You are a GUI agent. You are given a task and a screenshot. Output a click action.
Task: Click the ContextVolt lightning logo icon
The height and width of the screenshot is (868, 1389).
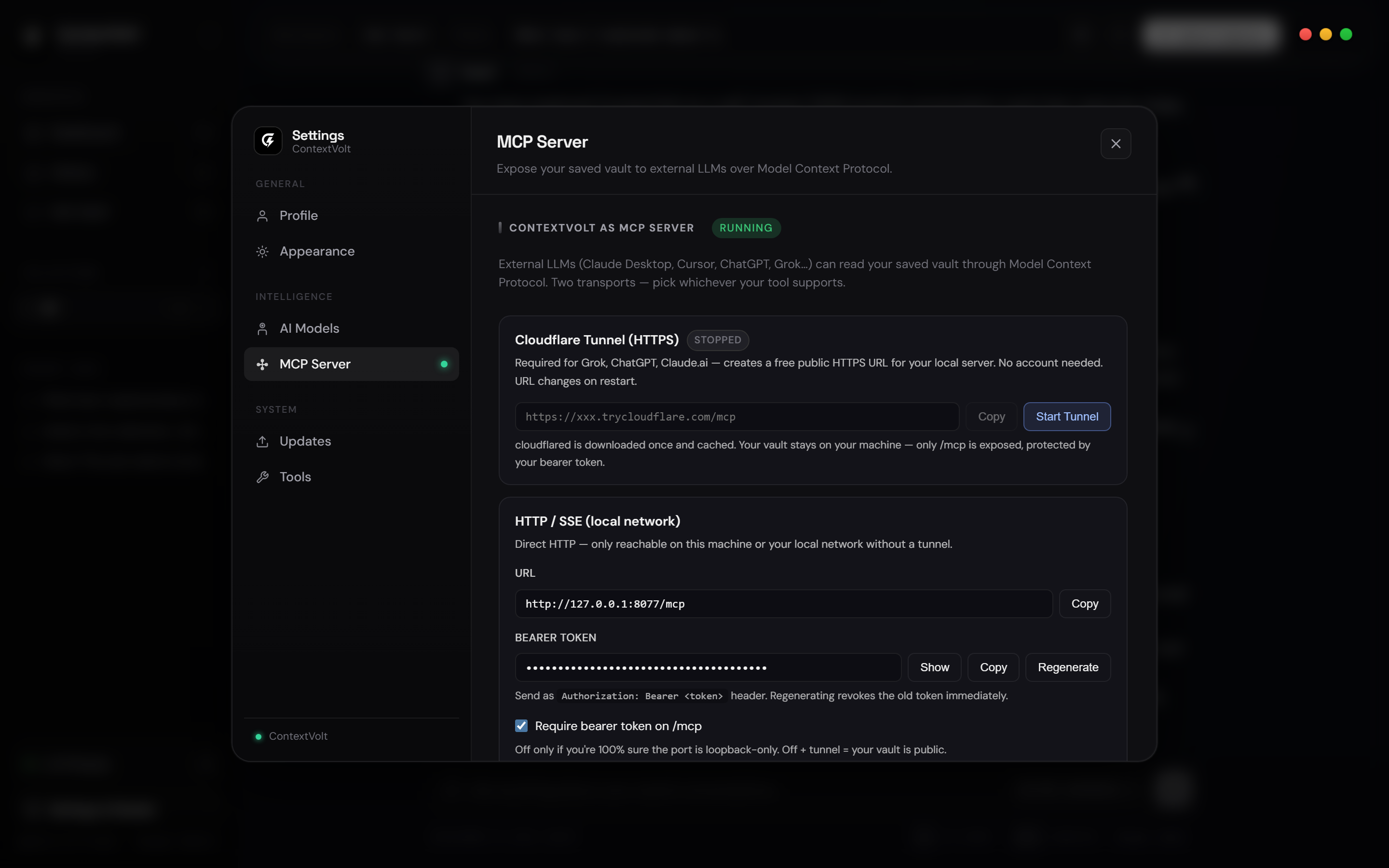click(268, 141)
